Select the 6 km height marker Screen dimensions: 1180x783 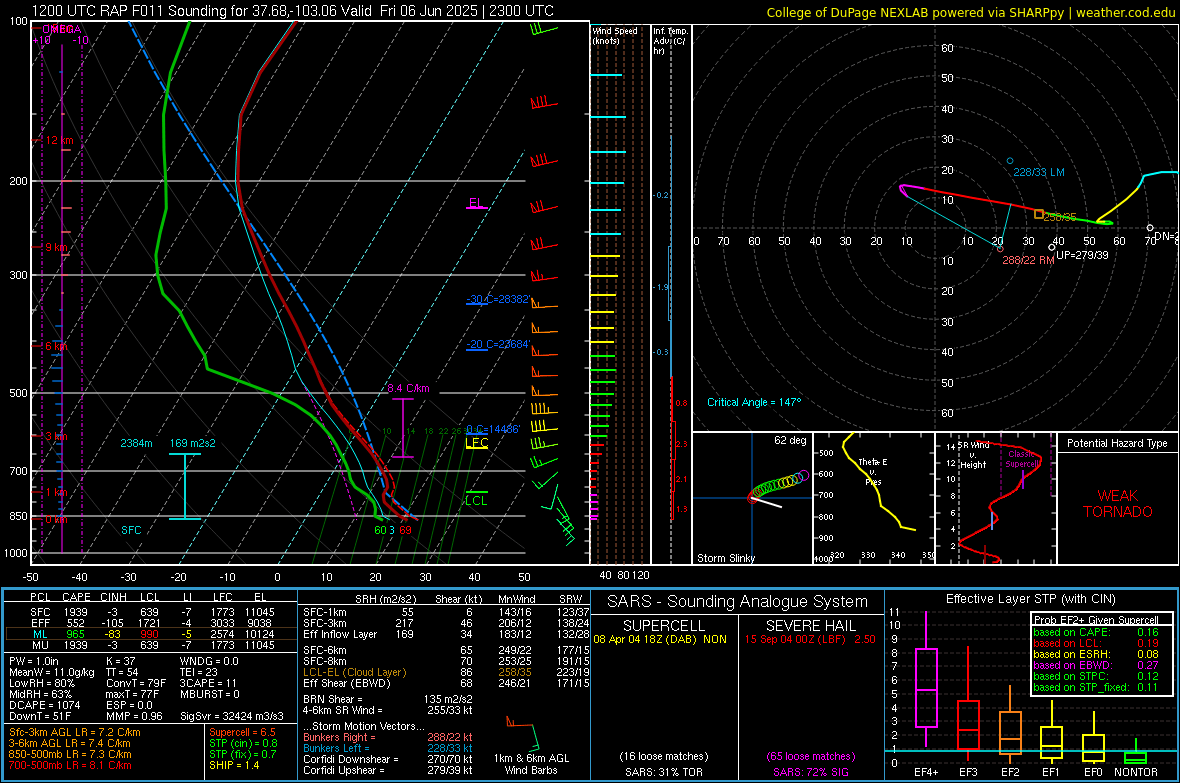56,346
